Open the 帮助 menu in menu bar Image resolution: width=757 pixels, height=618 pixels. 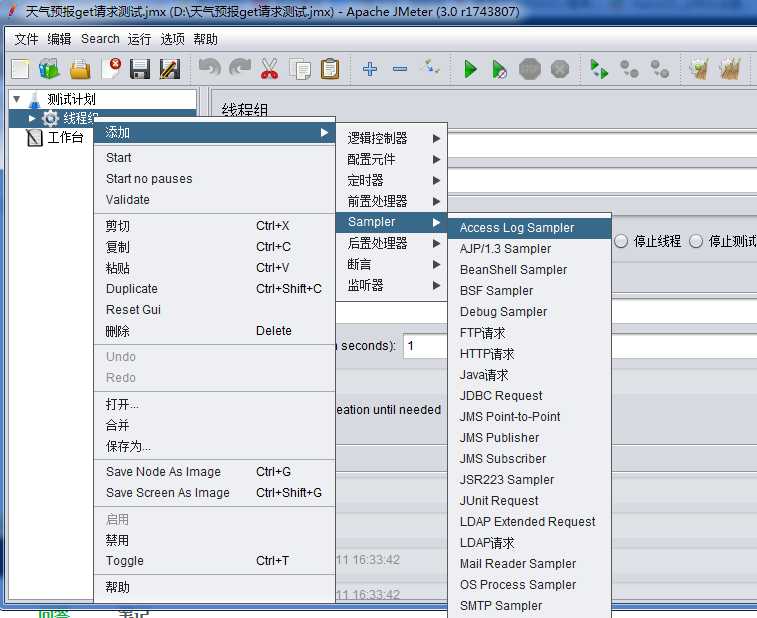(205, 39)
